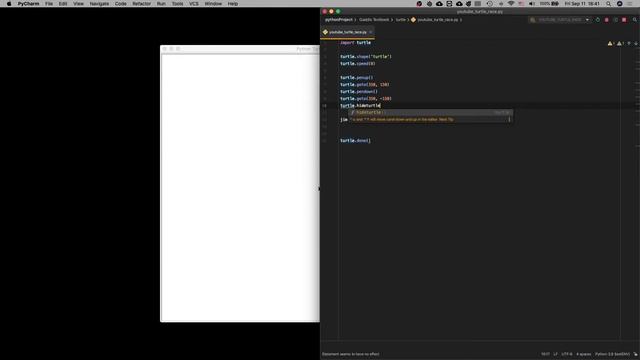Open macOS Spotlight search in menu bar
640x360 pixels.
pyautogui.click(x=609, y=4)
